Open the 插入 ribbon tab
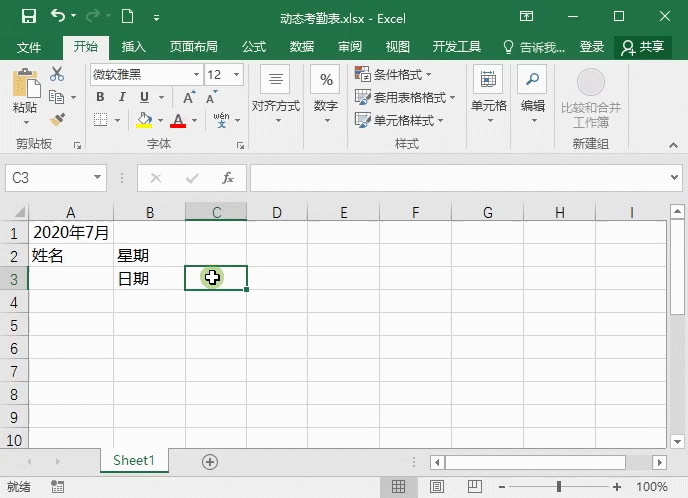688x498 pixels. (133, 47)
